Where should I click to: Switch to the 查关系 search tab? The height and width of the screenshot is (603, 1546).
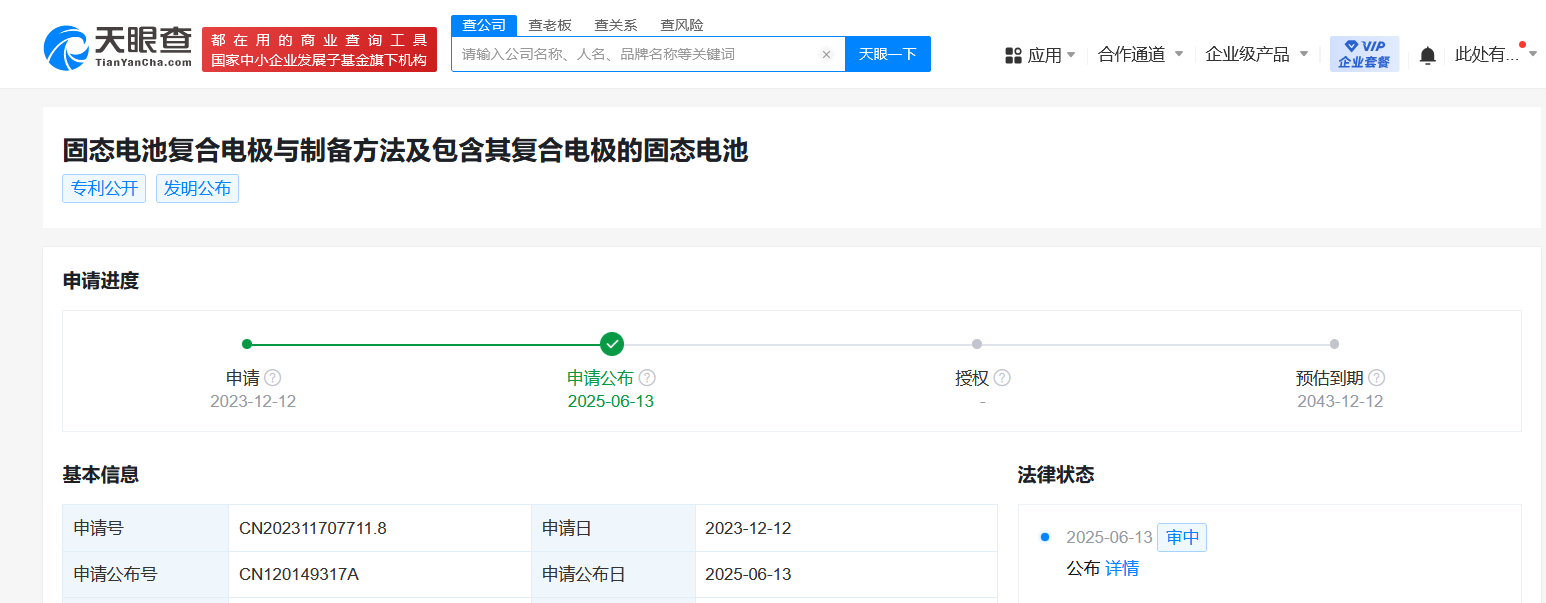tap(615, 25)
